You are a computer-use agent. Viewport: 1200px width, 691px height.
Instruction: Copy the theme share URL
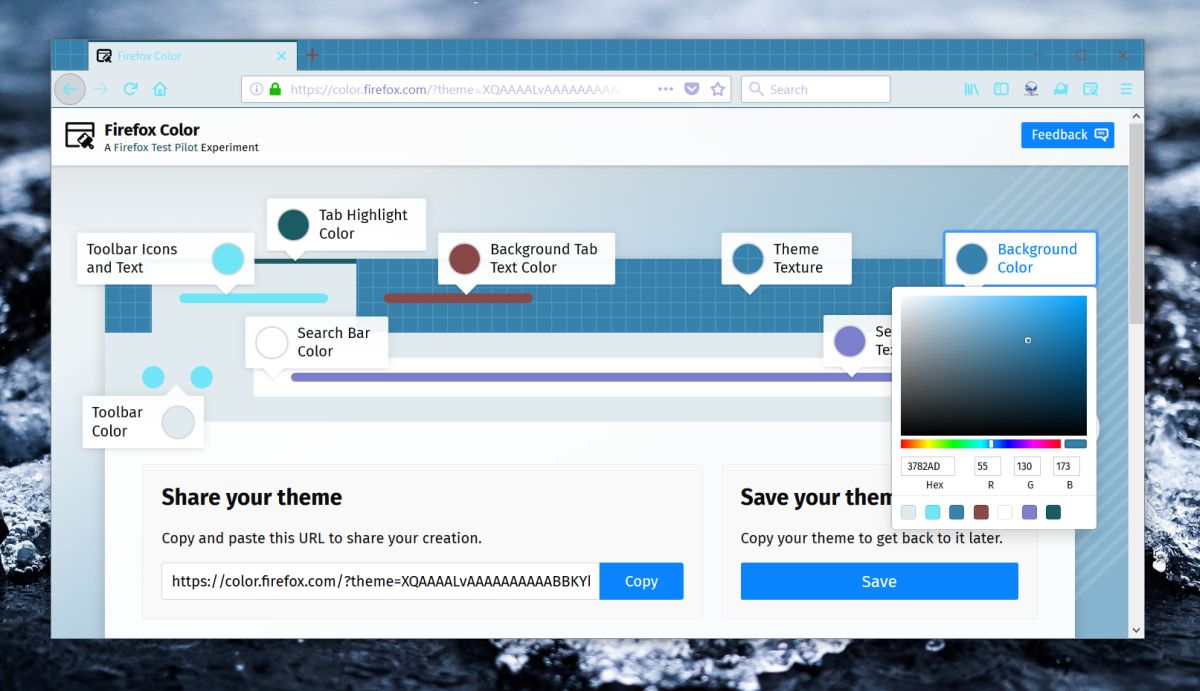pyautogui.click(x=641, y=581)
